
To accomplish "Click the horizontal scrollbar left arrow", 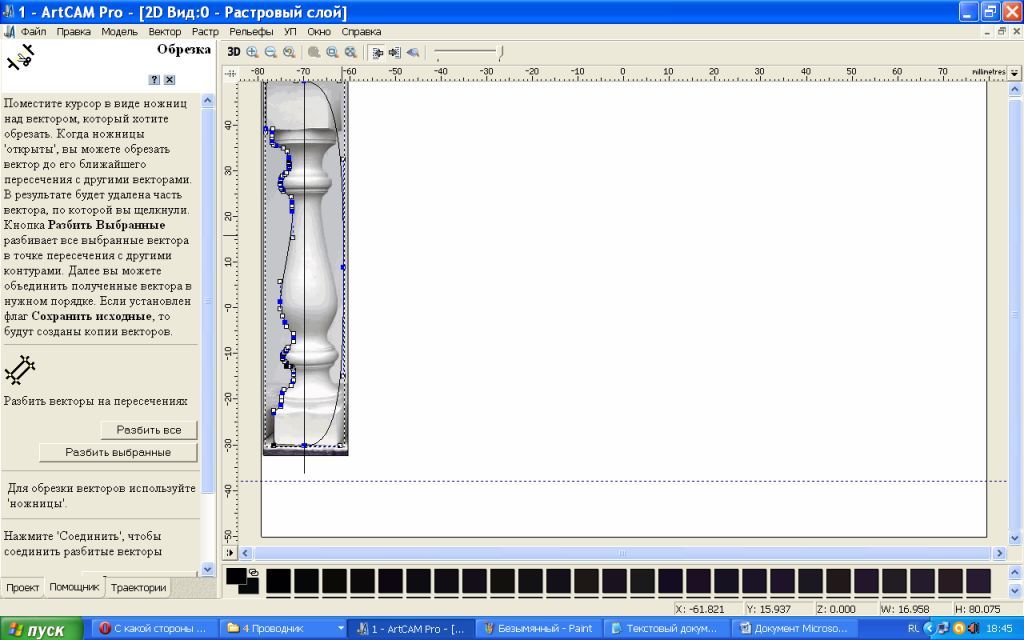I will 246,553.
